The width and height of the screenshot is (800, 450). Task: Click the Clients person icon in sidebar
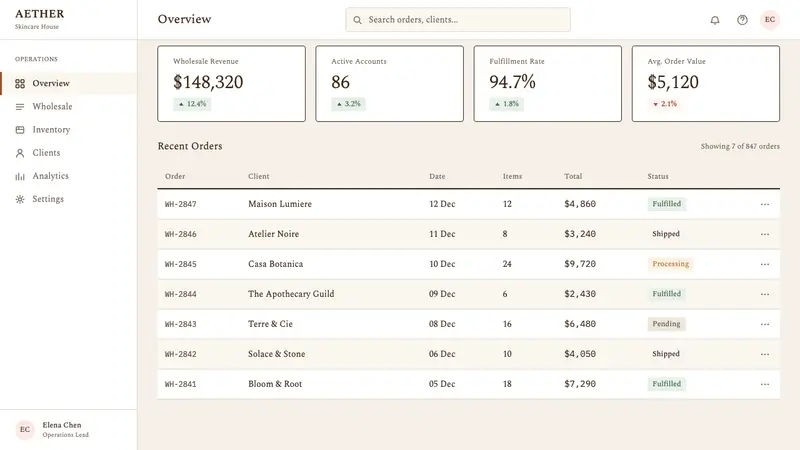tap(20, 153)
